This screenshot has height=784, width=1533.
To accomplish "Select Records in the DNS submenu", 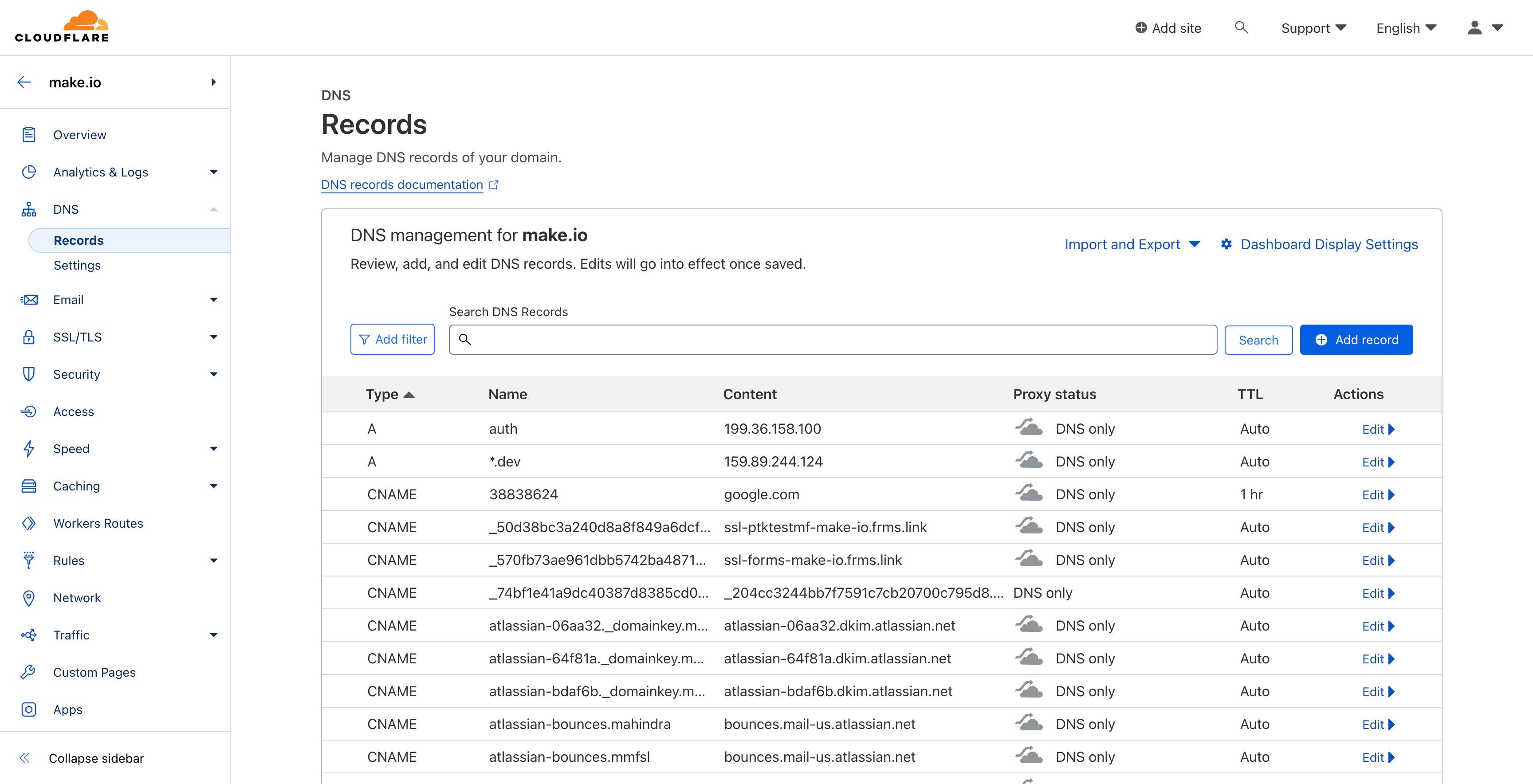I will click(129, 240).
